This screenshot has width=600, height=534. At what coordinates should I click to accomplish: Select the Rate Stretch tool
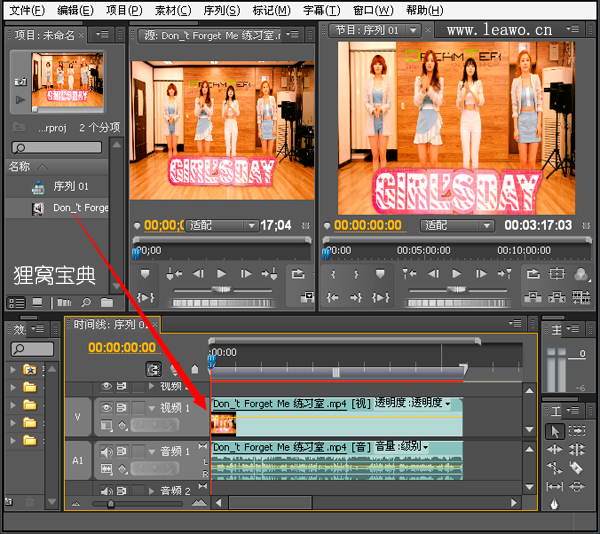coord(554,467)
